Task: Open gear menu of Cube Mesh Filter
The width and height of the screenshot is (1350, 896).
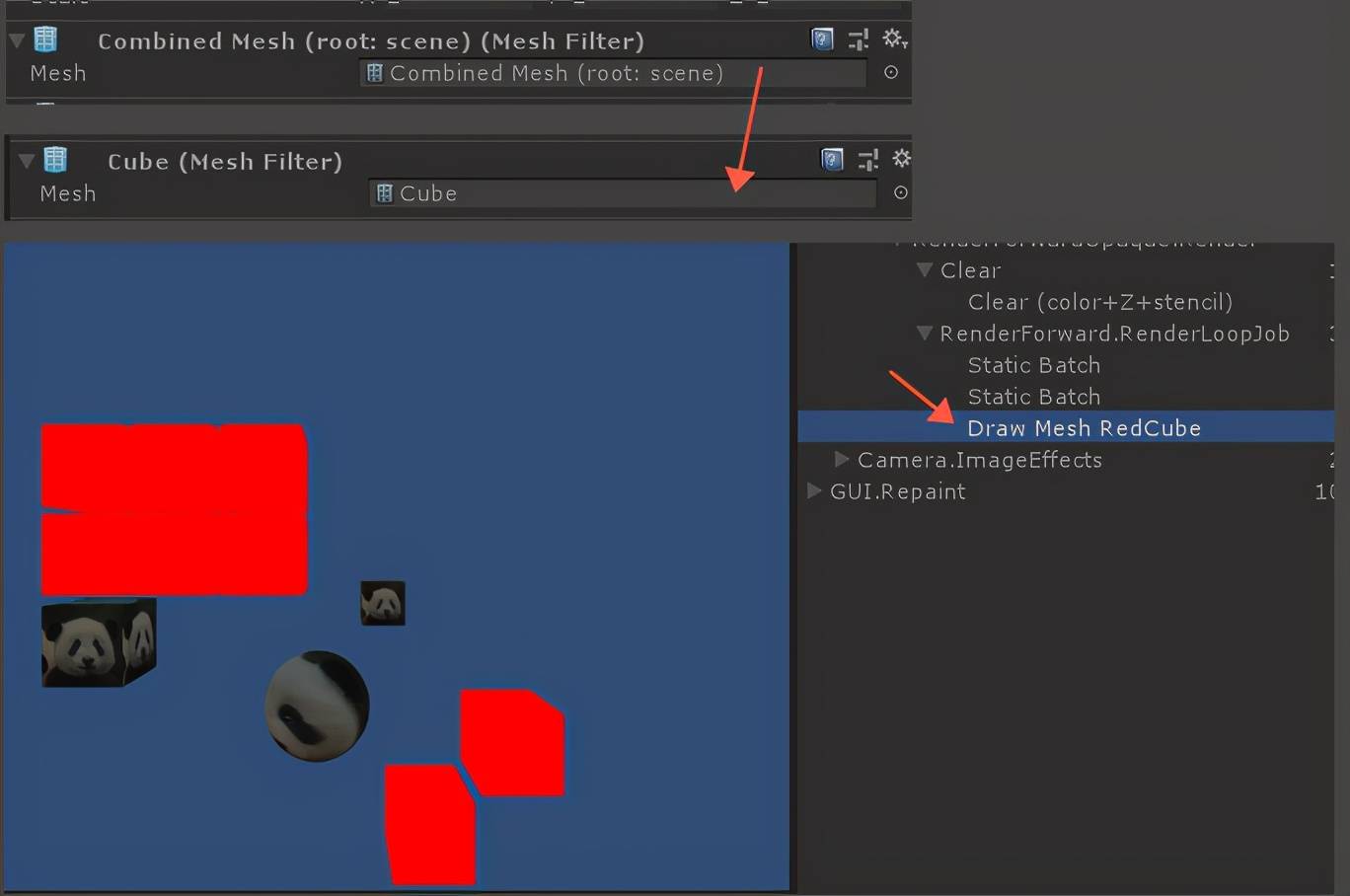Action: coord(901,158)
